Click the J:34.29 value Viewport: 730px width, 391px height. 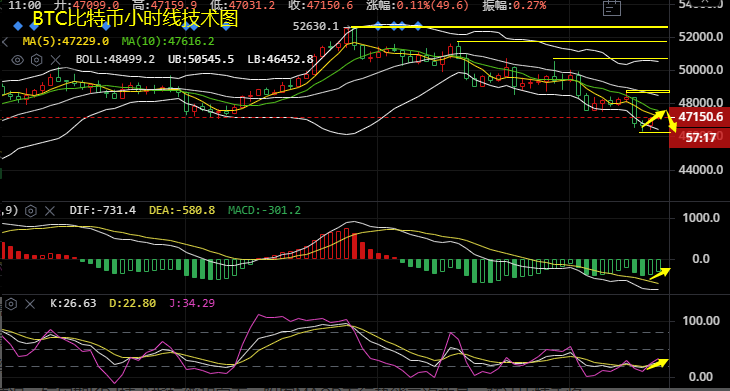(x=192, y=303)
